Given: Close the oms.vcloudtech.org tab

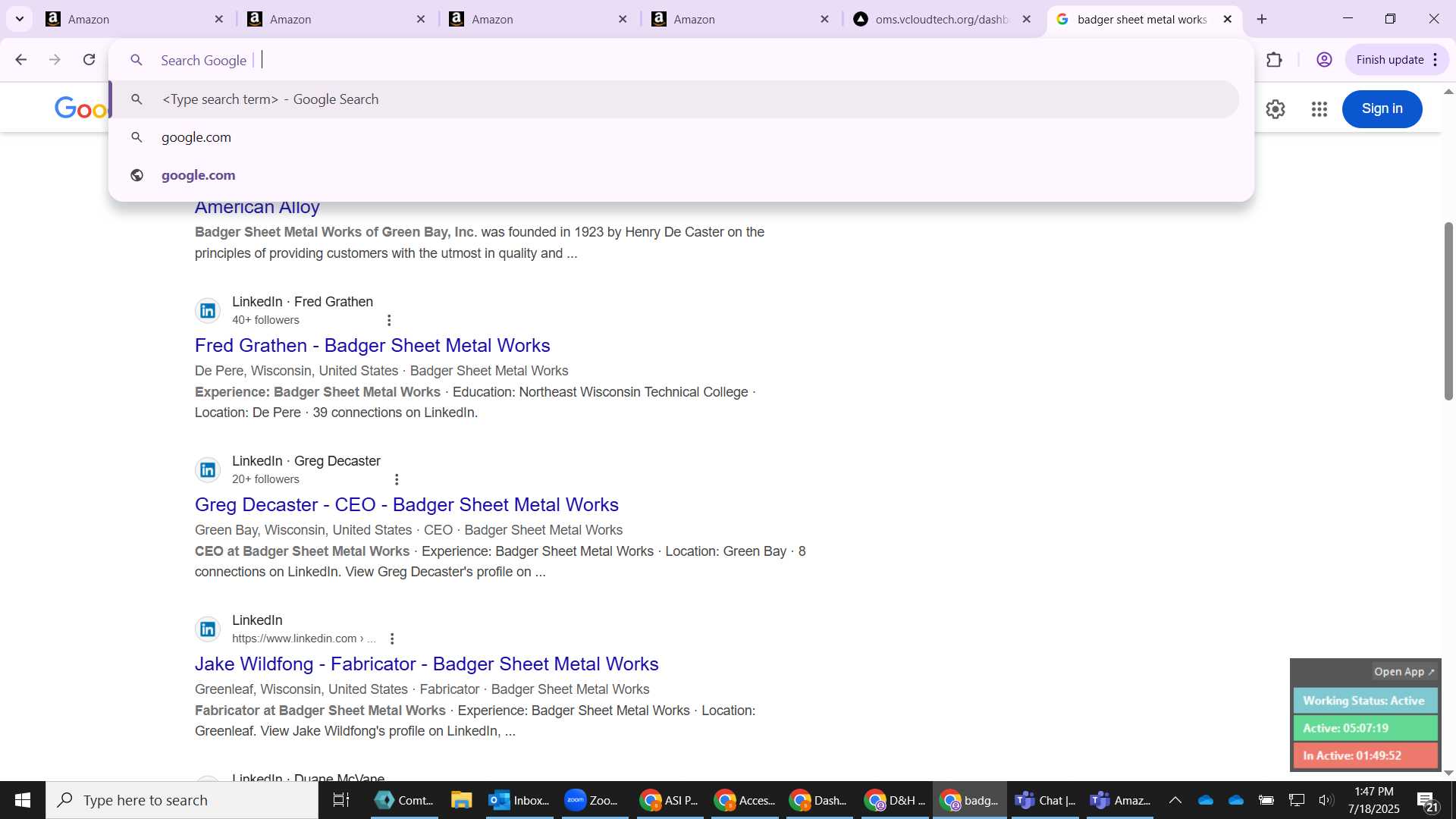Looking at the screenshot, I should pos(1026,19).
